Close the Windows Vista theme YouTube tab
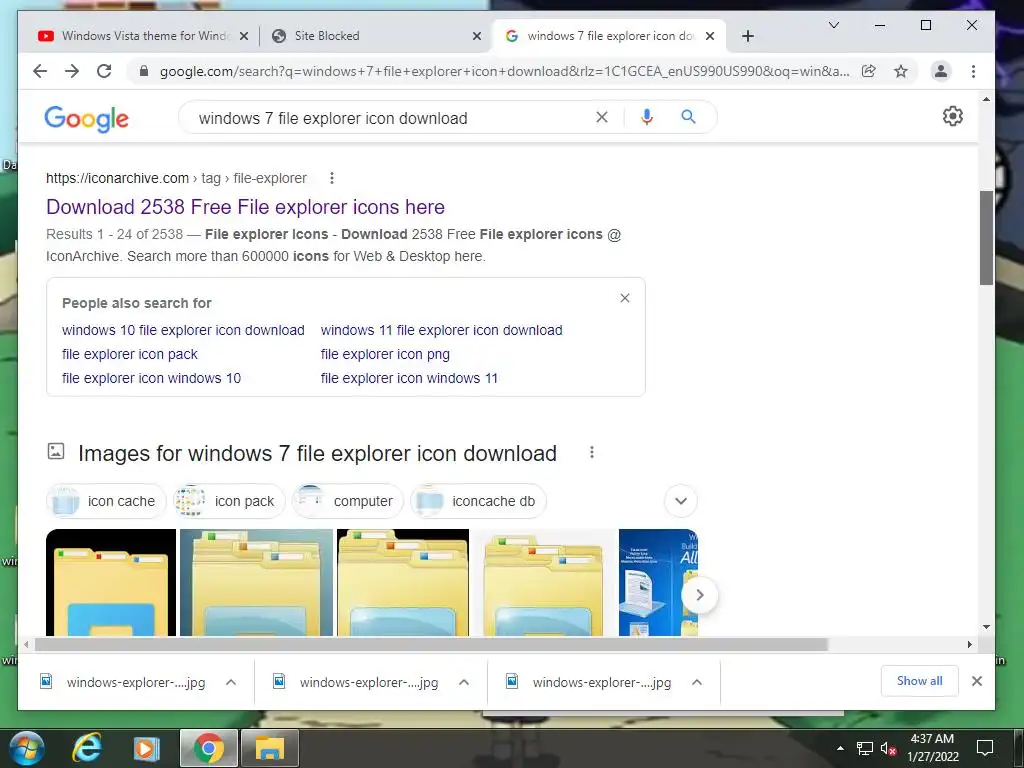 244,36
